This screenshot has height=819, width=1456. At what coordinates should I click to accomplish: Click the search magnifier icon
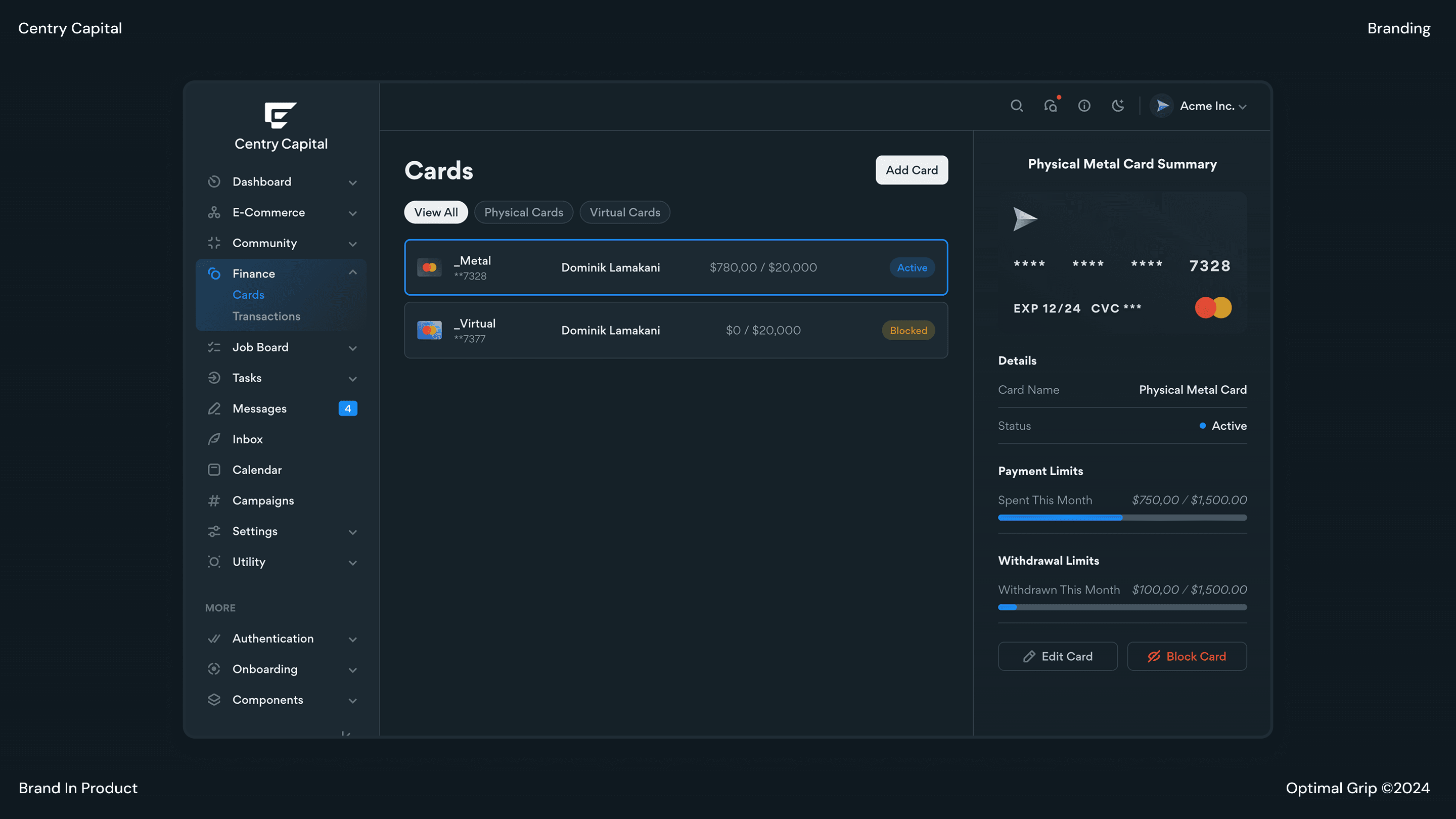(x=1016, y=106)
